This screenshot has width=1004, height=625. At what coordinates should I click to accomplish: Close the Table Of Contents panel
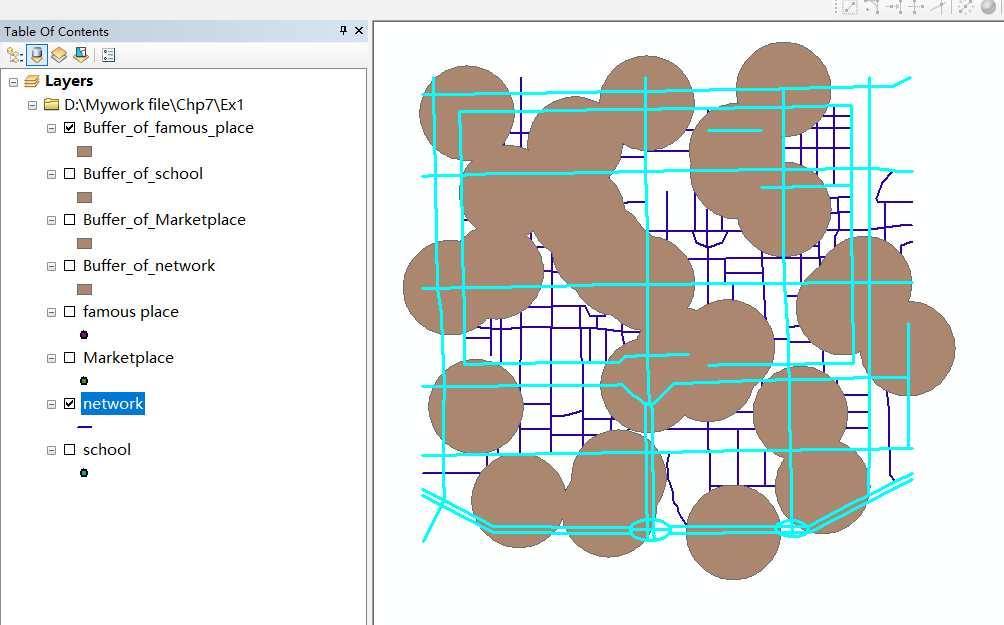[358, 31]
